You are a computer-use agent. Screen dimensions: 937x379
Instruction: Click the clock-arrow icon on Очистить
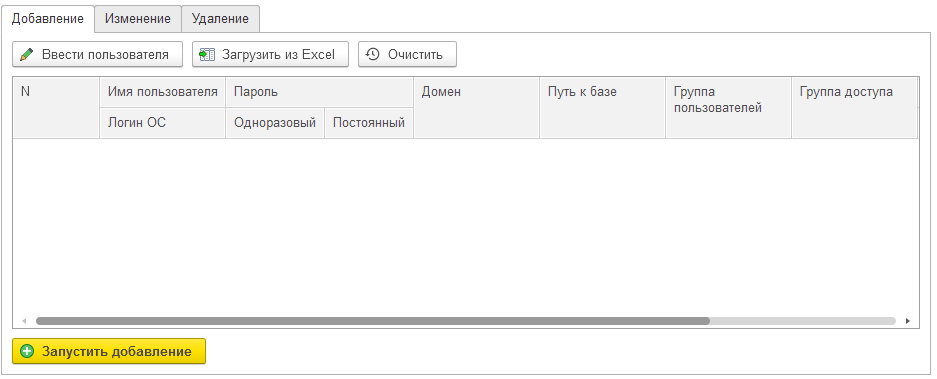(373, 54)
